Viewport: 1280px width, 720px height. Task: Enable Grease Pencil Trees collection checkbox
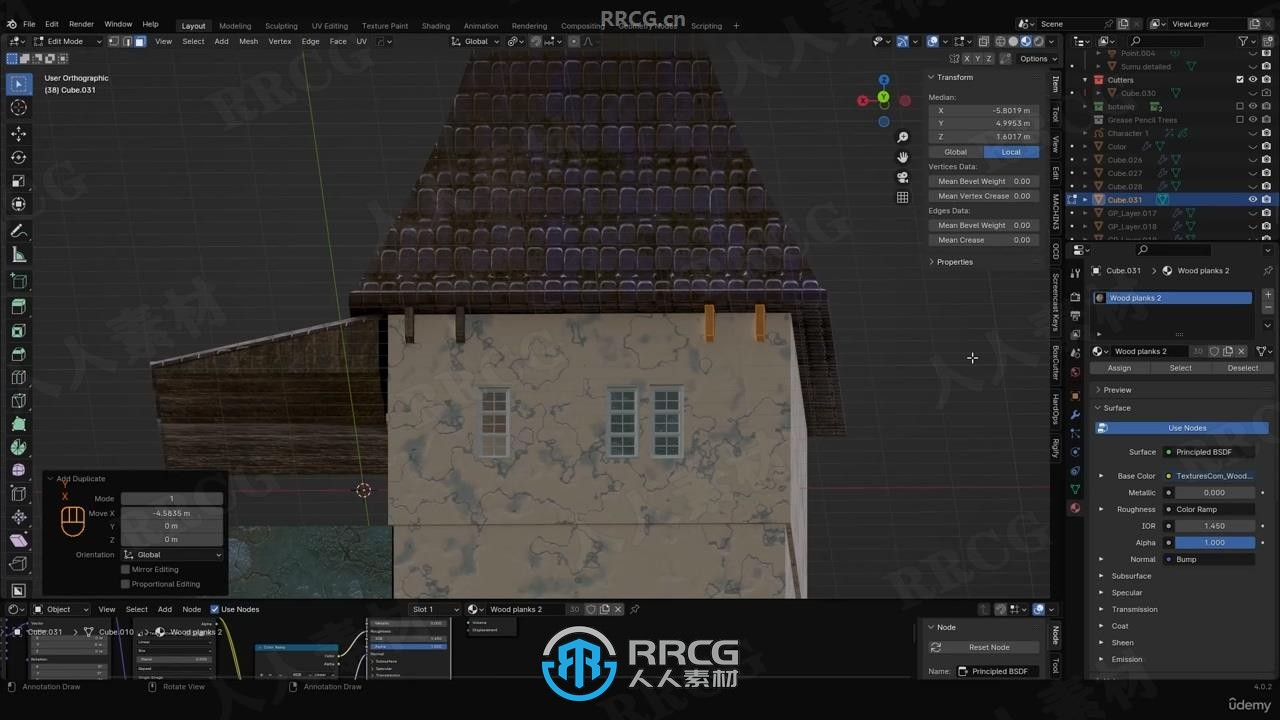pos(1240,120)
